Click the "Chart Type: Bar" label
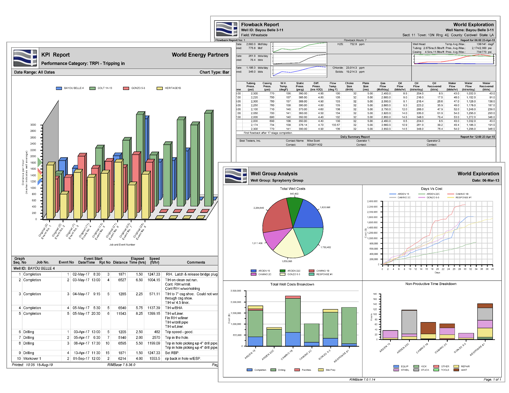The image size is (509, 393). 214,72
